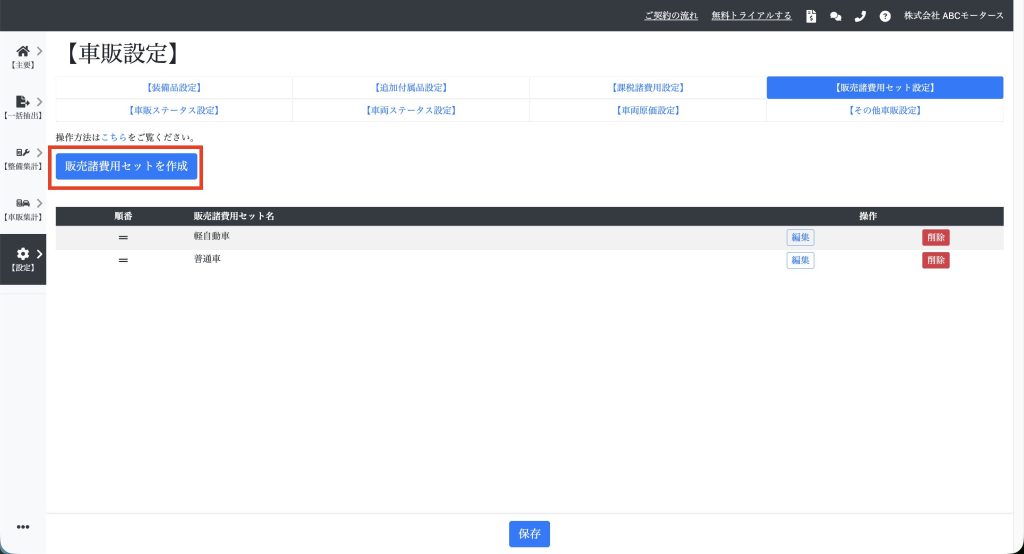Click the 【設定】 gear icon in sidebar
The height and width of the screenshot is (554, 1024).
tap(22, 257)
